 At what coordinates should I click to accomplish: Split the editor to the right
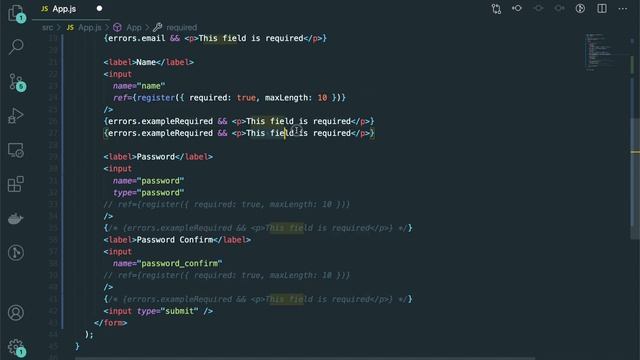point(602,9)
